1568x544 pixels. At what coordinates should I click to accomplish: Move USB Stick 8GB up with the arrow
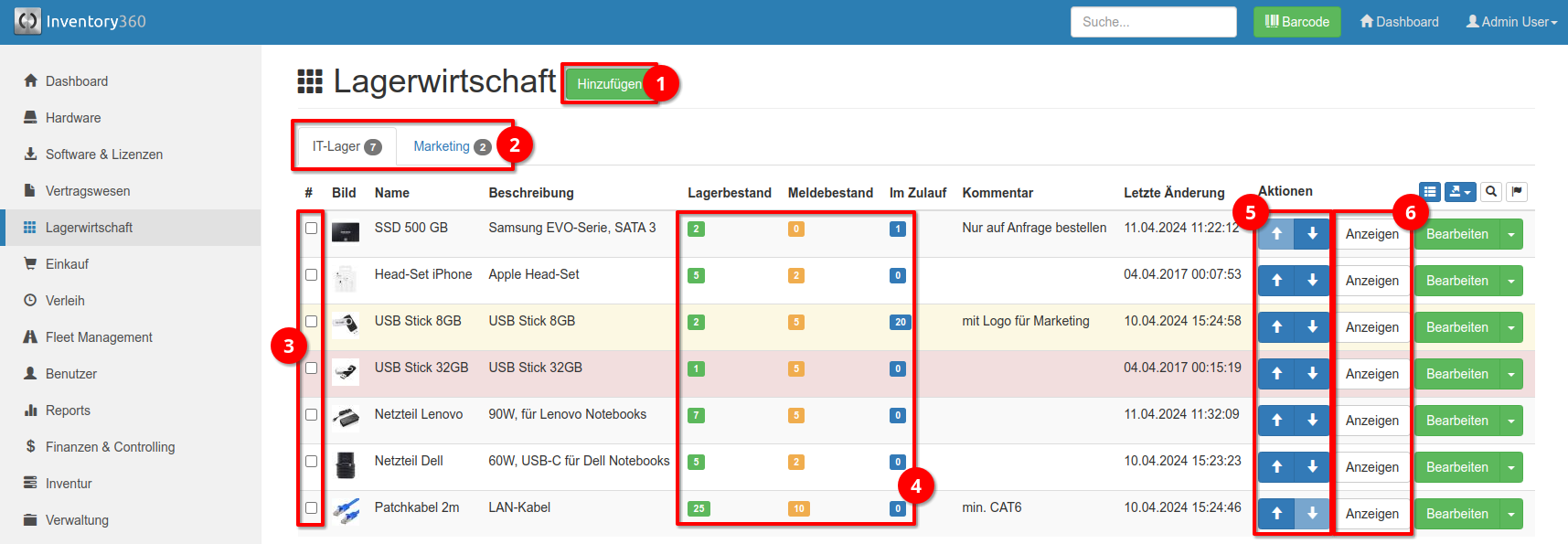point(1276,327)
